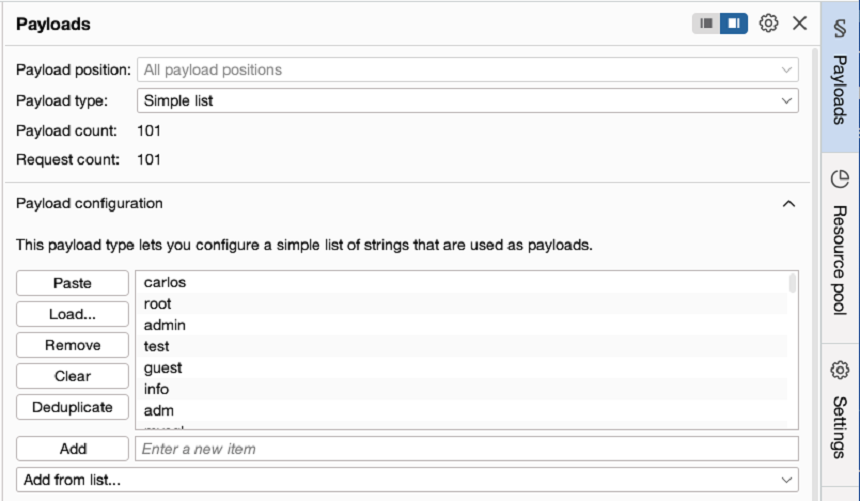Switch to the list-style panel layout icon
The height and width of the screenshot is (501, 860).
click(706, 23)
